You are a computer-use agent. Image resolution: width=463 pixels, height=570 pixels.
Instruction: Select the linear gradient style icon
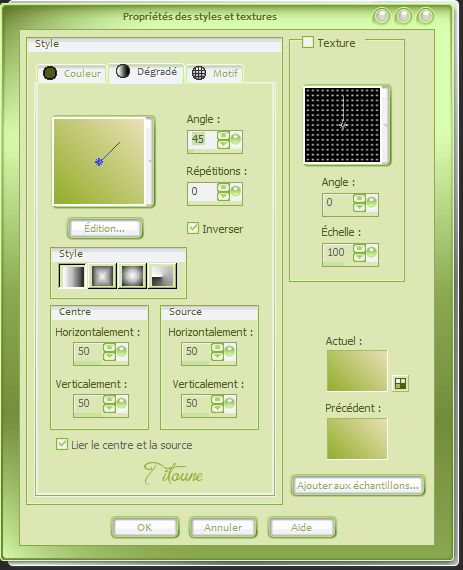tap(72, 276)
